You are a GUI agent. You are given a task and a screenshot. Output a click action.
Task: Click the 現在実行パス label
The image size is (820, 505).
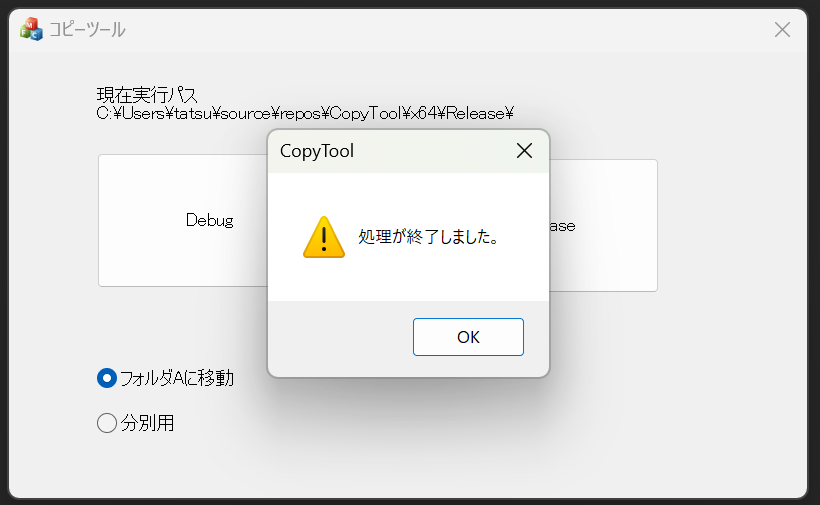(147, 95)
